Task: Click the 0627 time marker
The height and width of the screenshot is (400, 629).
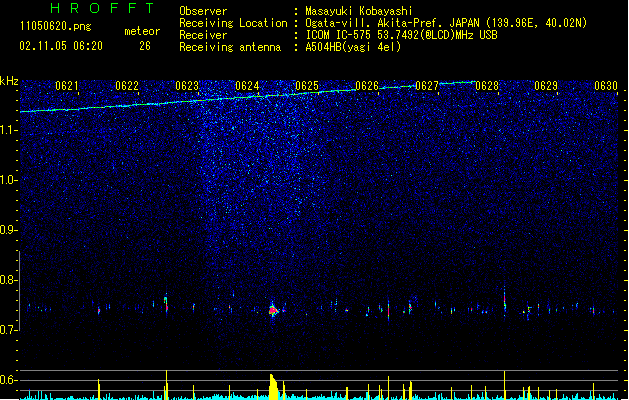Action: 427,86
